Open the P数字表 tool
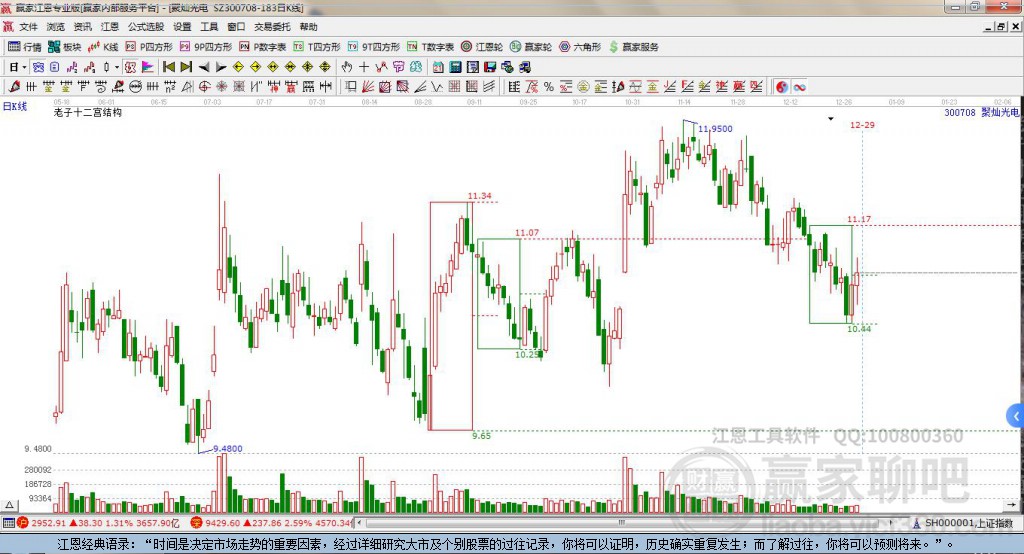The image size is (1024, 554). (x=263, y=47)
